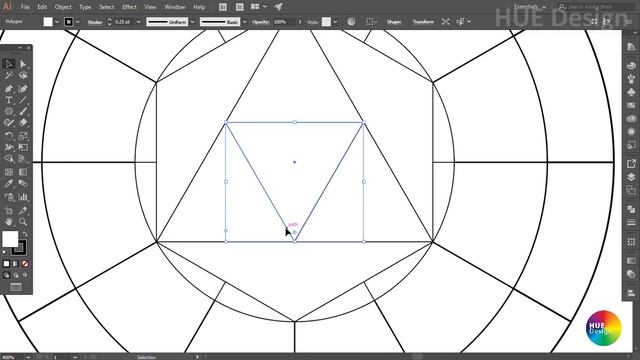This screenshot has width=640, height=360.
Task: Open the Effect menu
Action: (x=129, y=7)
